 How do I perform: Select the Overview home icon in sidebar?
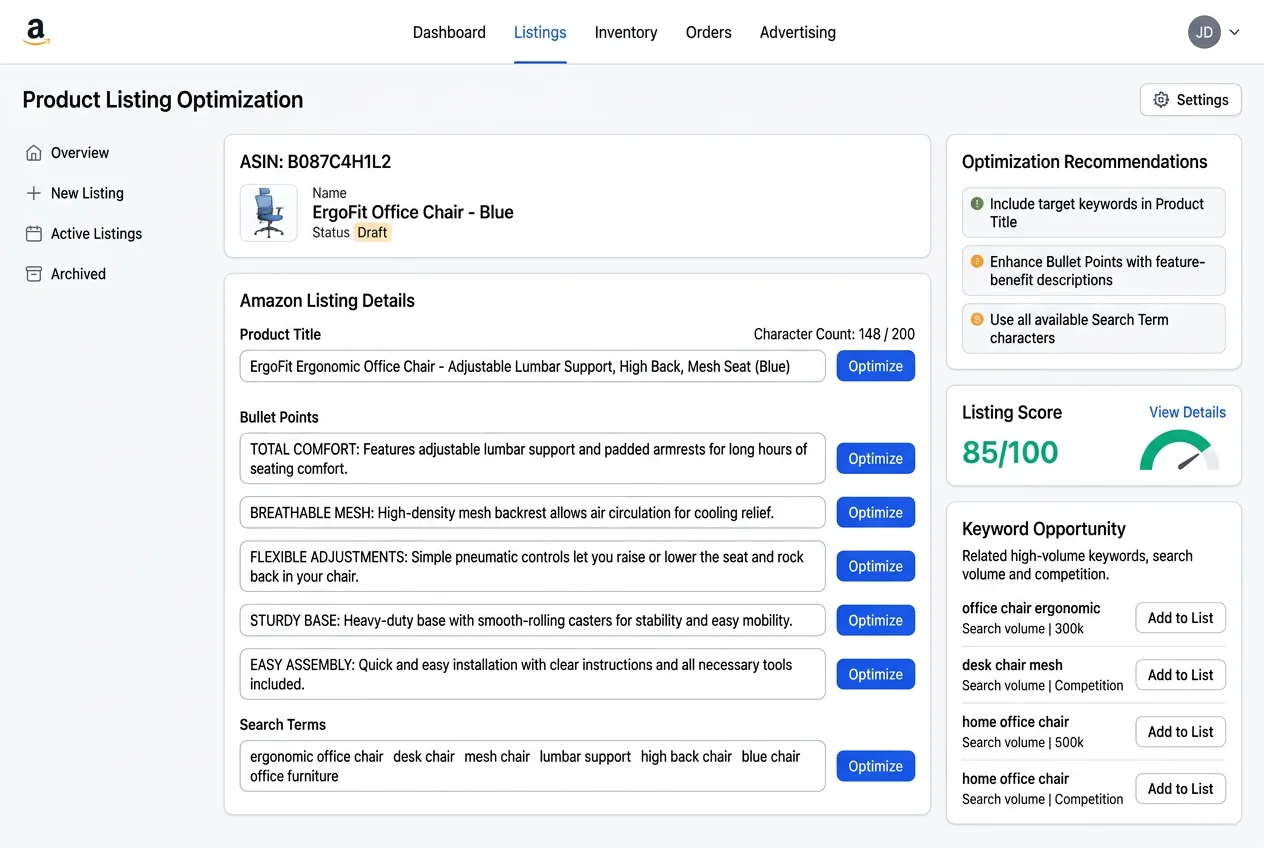[33, 152]
